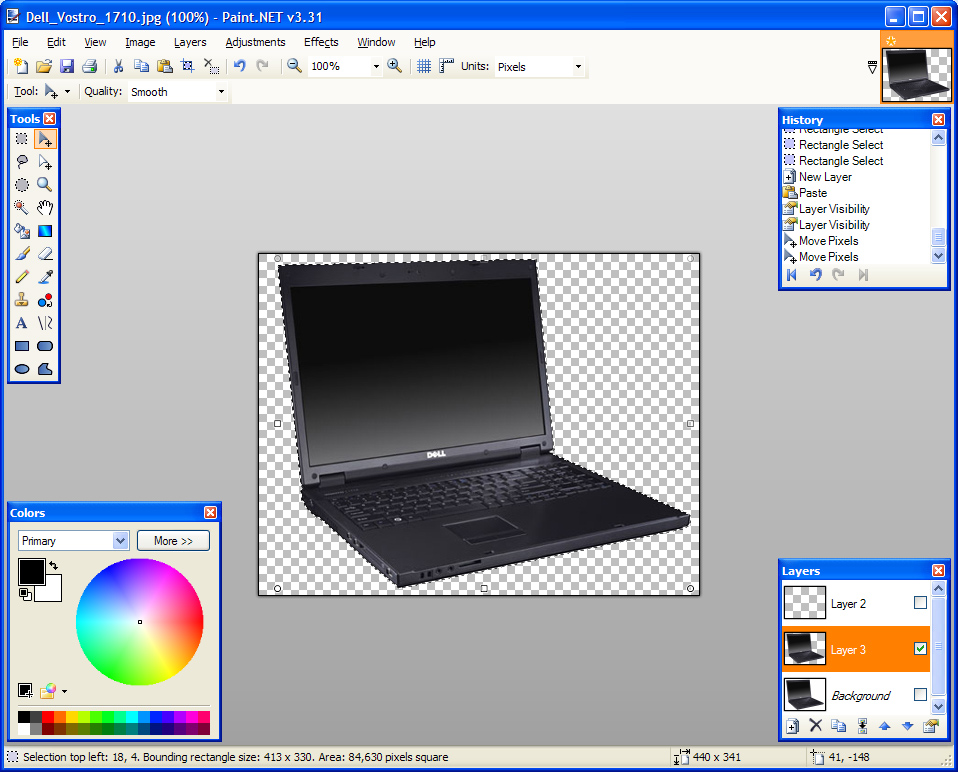Open the Layers menu
The height and width of the screenshot is (772, 958).
pyautogui.click(x=190, y=42)
